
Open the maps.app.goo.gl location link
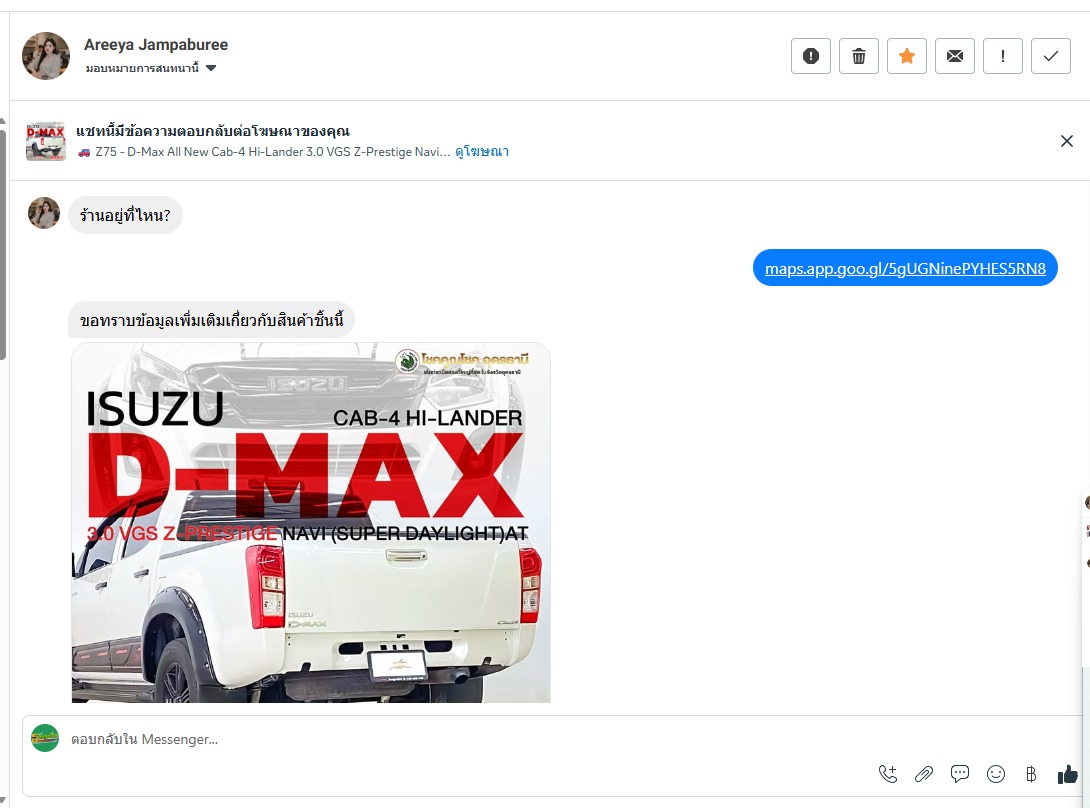pos(905,268)
